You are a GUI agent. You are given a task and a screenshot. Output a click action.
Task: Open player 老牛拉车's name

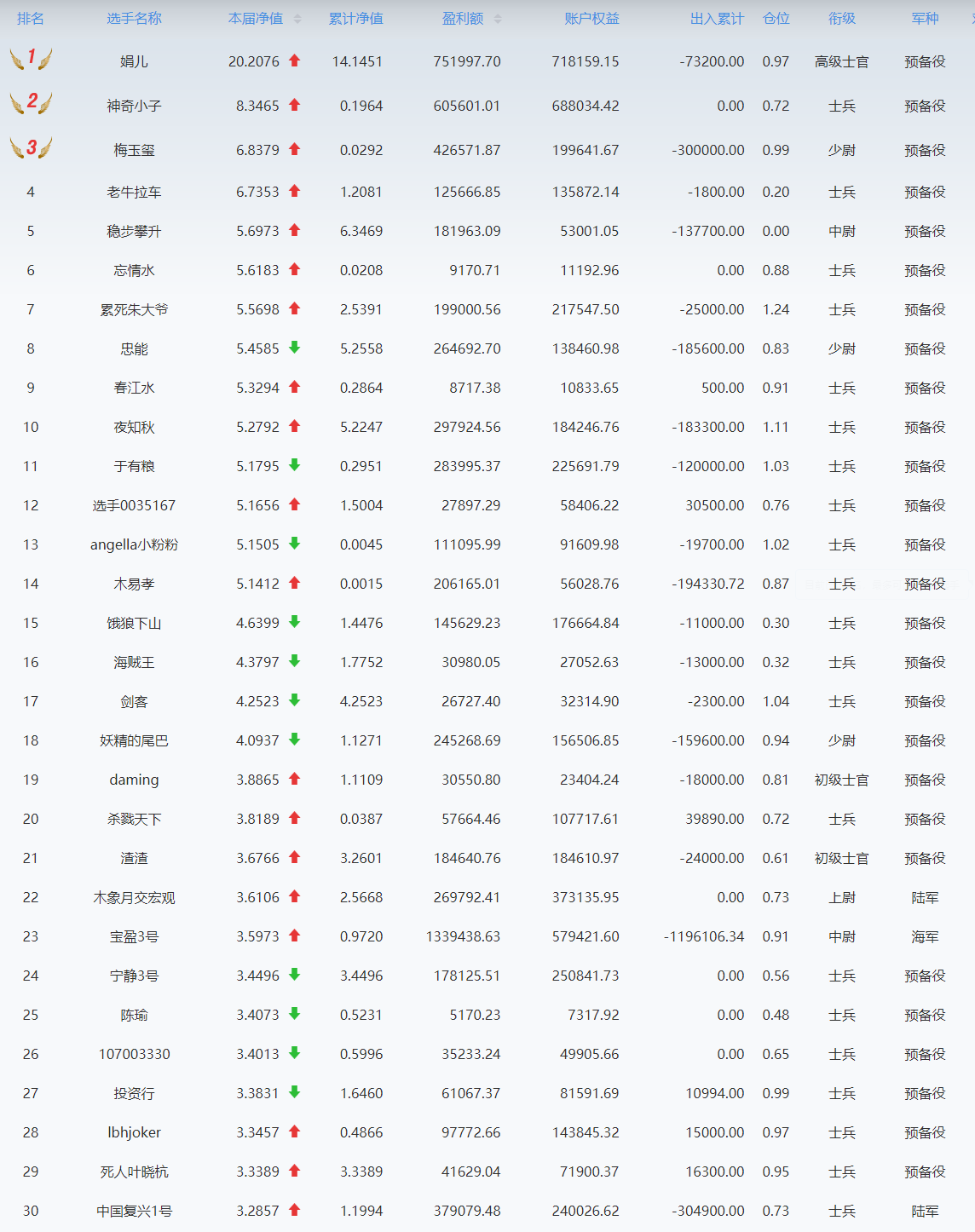pyautogui.click(x=134, y=192)
